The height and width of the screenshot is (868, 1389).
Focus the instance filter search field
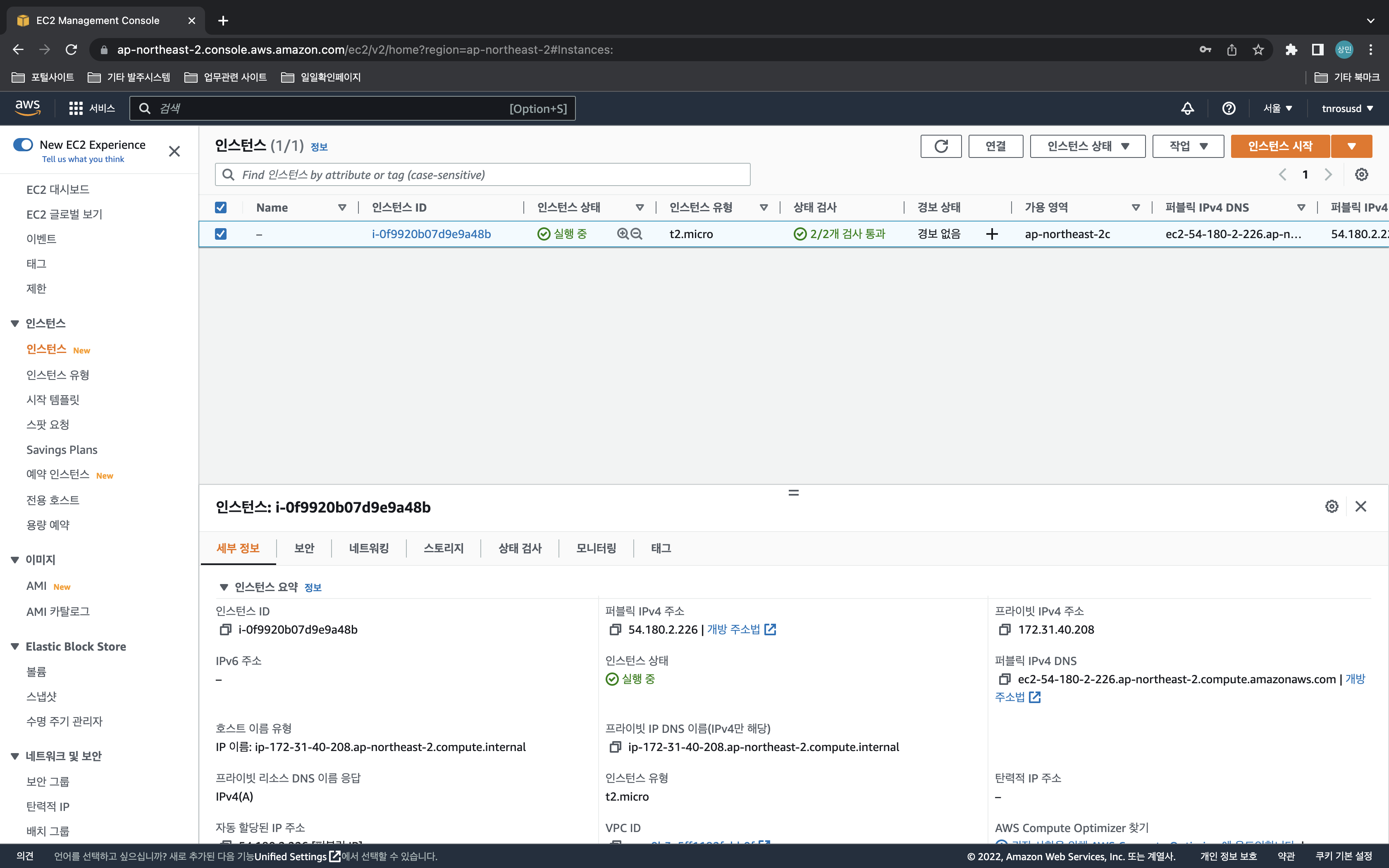[483, 174]
